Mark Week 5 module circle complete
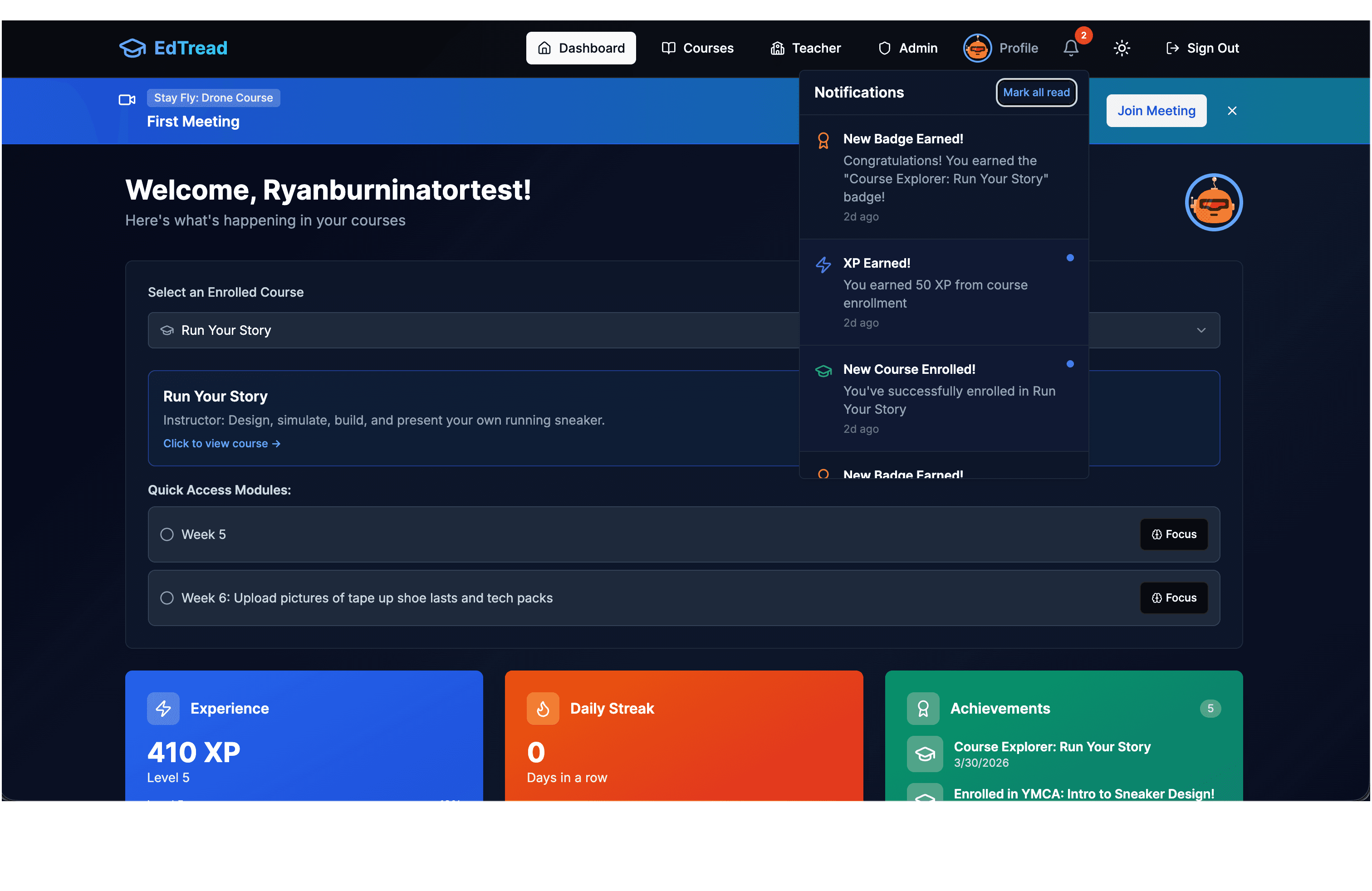1372x891 pixels. point(167,534)
